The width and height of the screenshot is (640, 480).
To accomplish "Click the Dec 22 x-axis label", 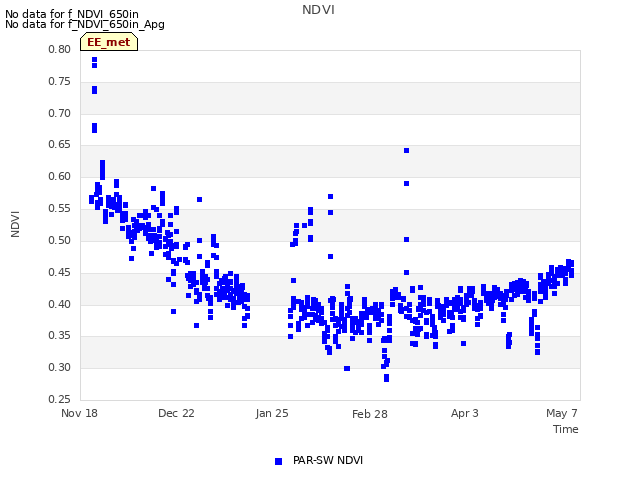I will point(176,413).
